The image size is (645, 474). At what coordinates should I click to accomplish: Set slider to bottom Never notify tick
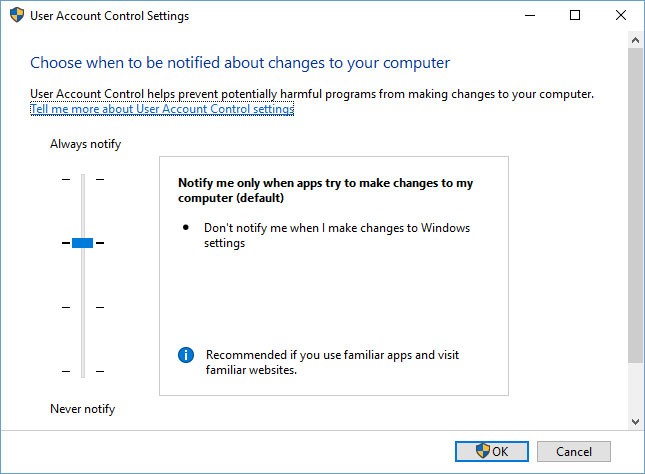coord(83,372)
